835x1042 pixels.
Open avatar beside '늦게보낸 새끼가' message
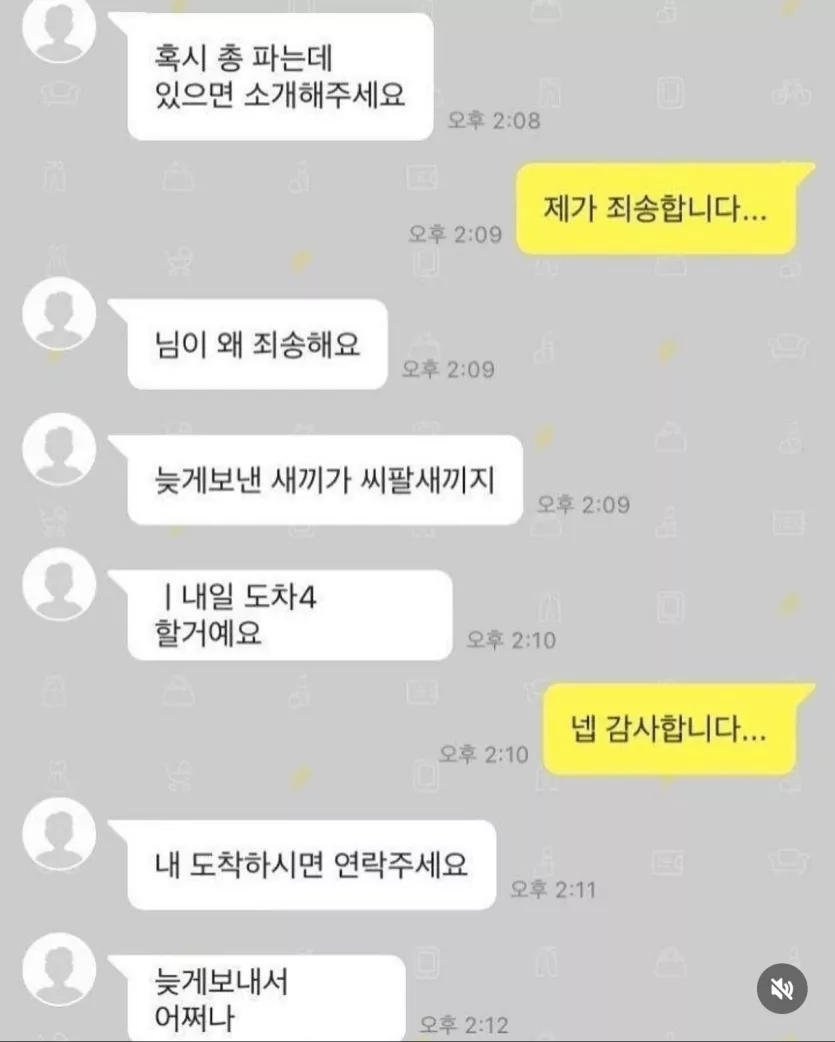click(59, 449)
